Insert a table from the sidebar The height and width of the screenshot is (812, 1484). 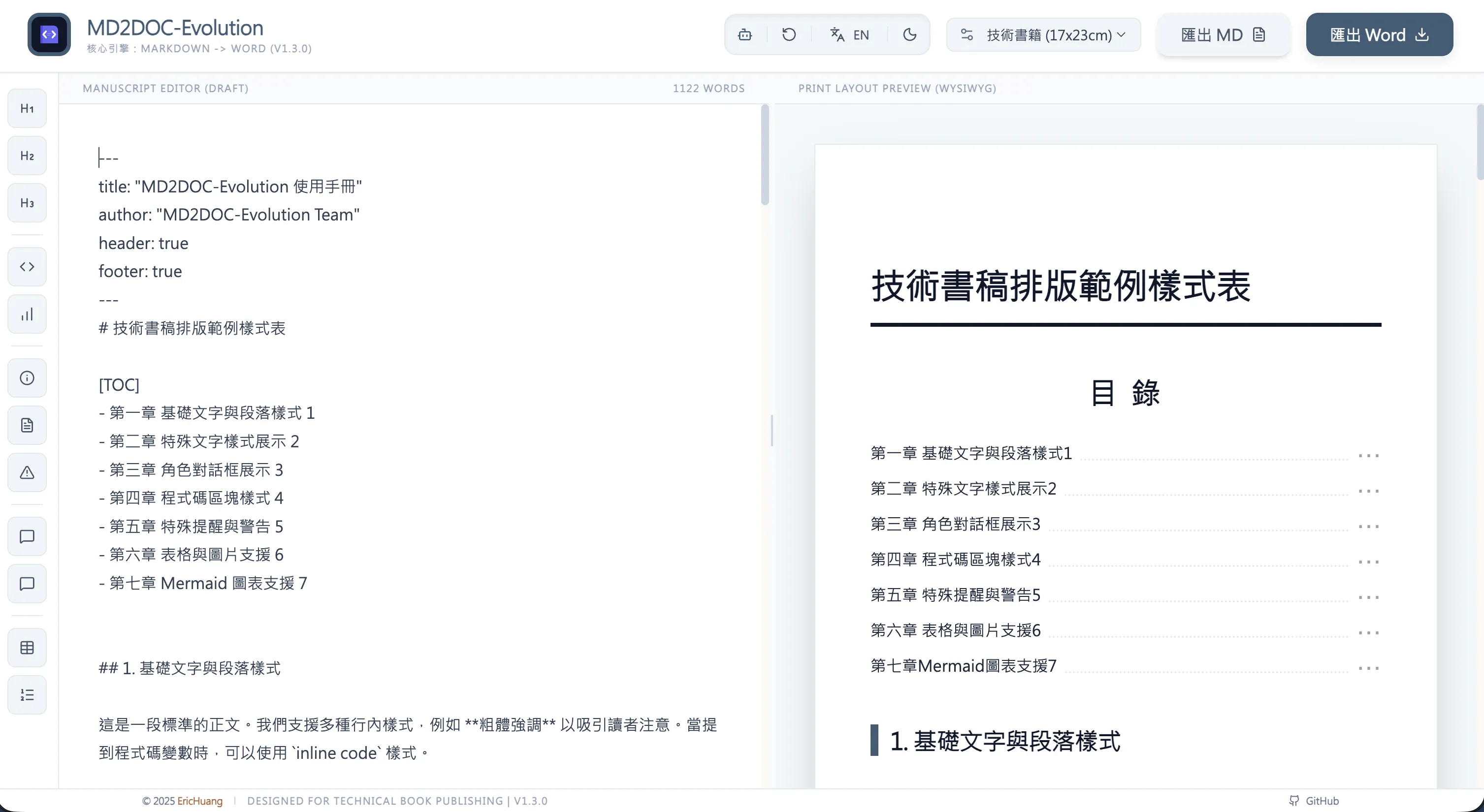27,647
